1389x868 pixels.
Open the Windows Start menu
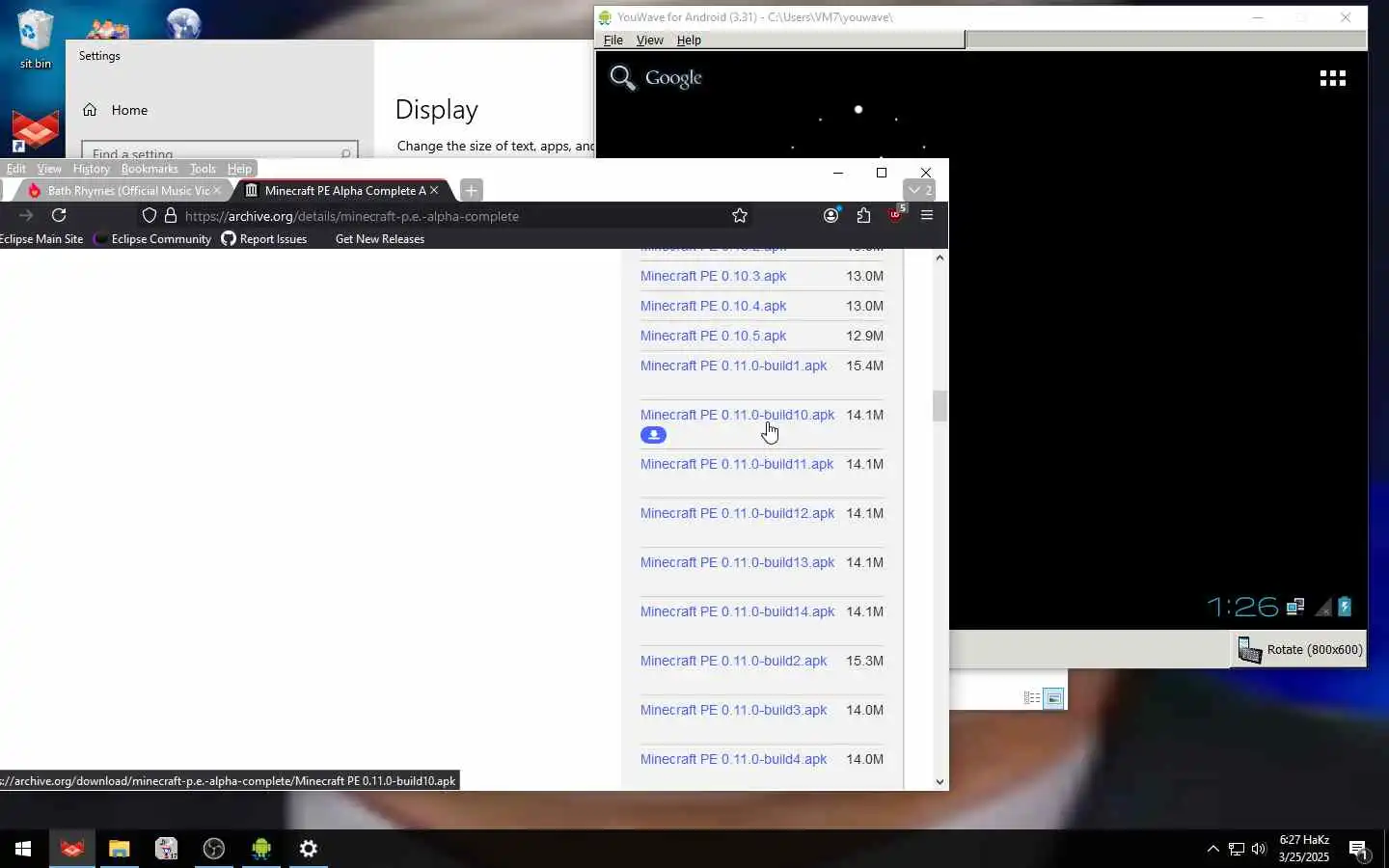tap(23, 849)
